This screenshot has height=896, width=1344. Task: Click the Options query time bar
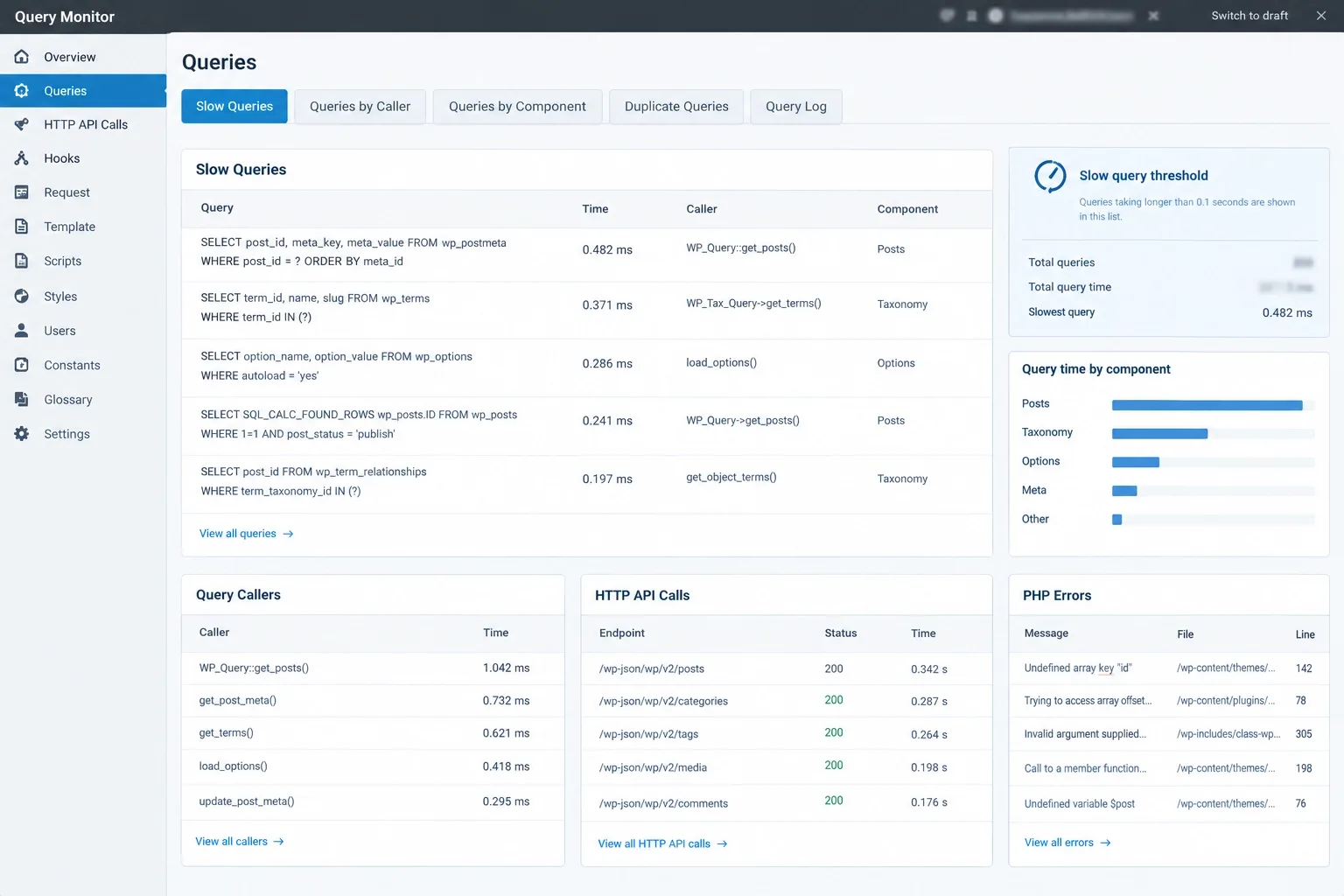pos(1136,462)
